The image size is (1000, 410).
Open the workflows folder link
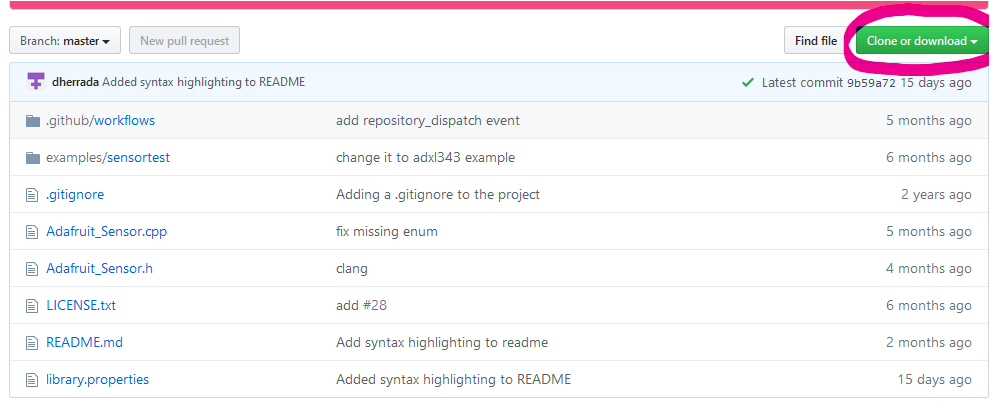pyautogui.click(x=125, y=121)
